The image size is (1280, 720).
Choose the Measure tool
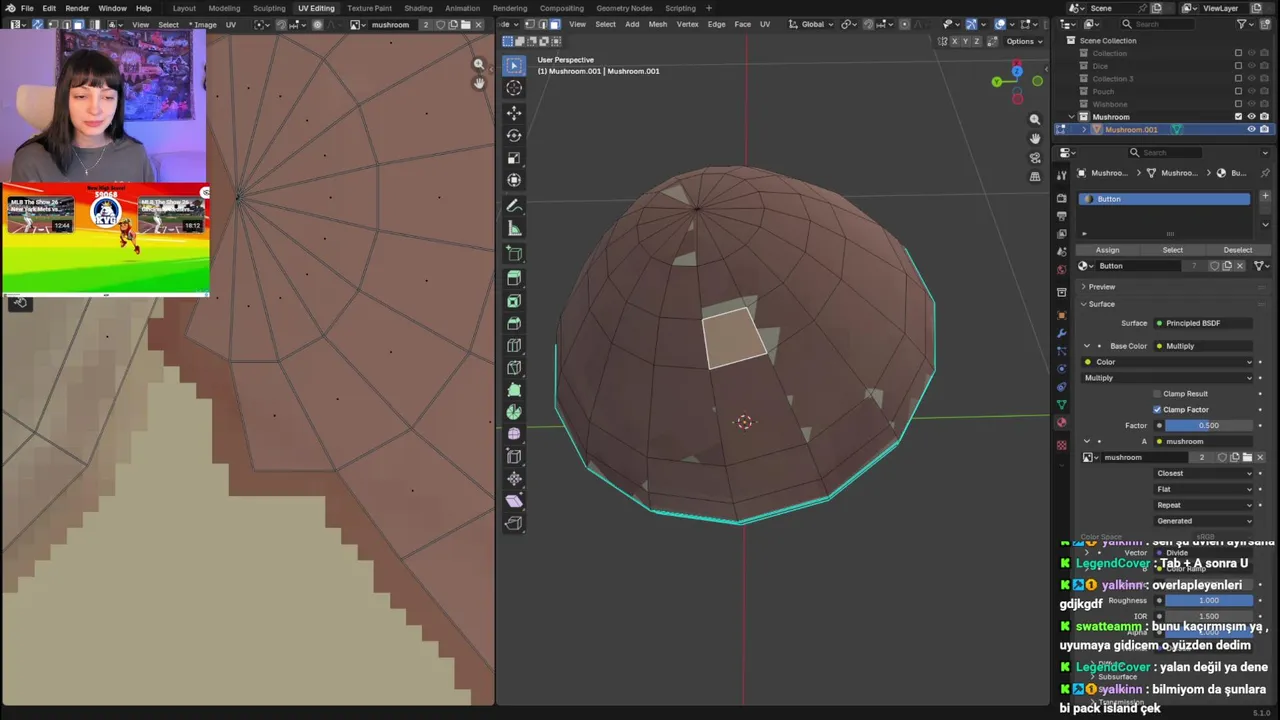tap(514, 229)
